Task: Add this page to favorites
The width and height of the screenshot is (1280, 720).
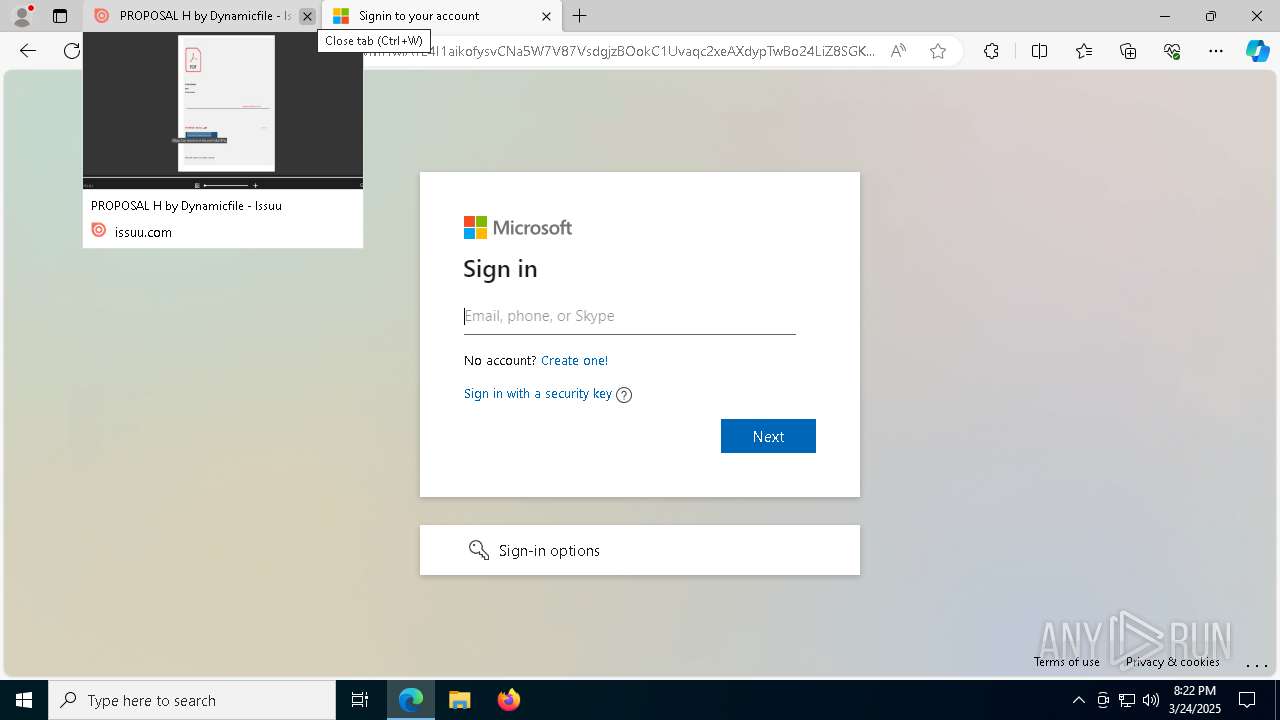Action: 938,51
